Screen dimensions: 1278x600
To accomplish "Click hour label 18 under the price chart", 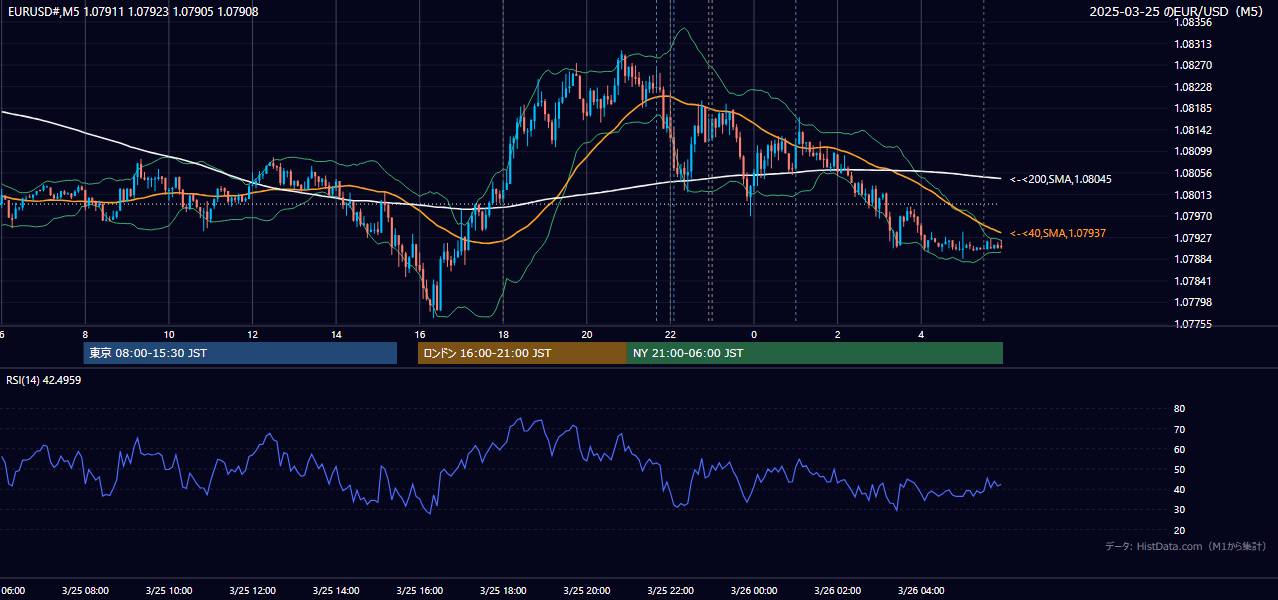I will pyautogui.click(x=503, y=334).
